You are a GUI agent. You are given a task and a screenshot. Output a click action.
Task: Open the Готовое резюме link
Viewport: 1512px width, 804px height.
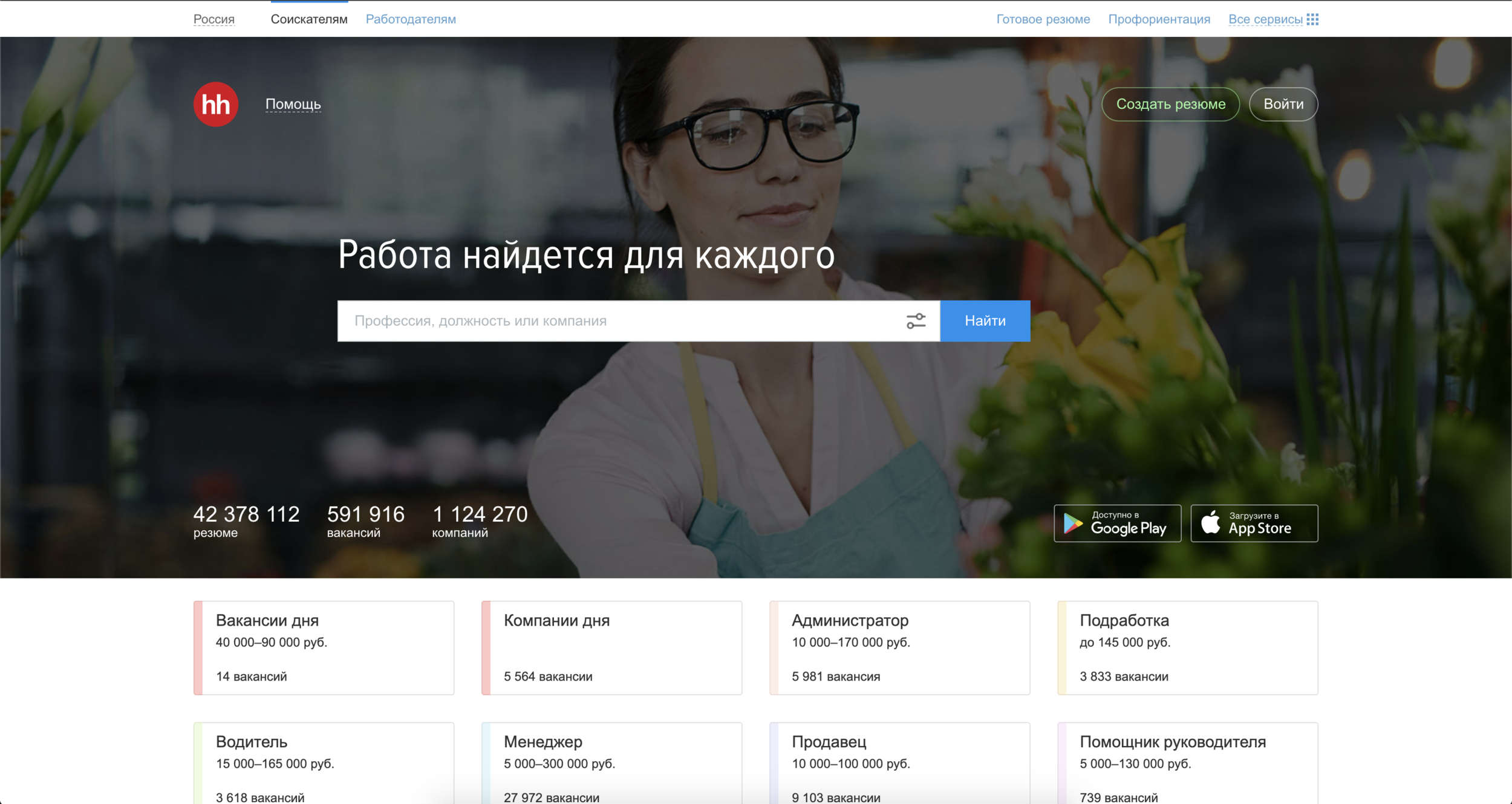(x=1043, y=19)
